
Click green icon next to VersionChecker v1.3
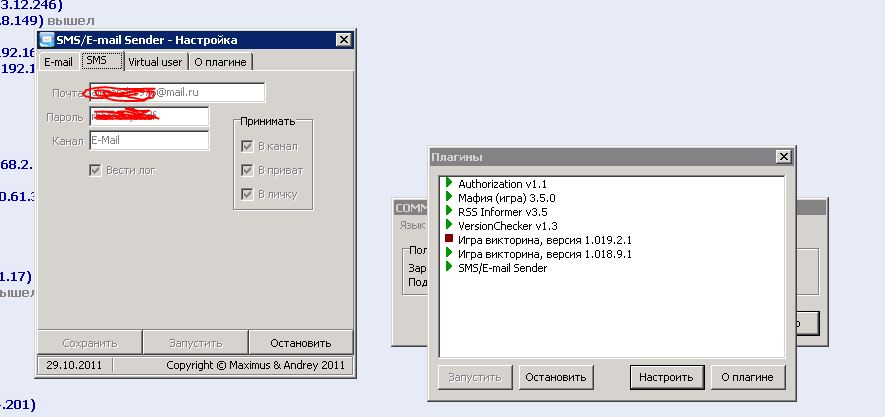447,226
